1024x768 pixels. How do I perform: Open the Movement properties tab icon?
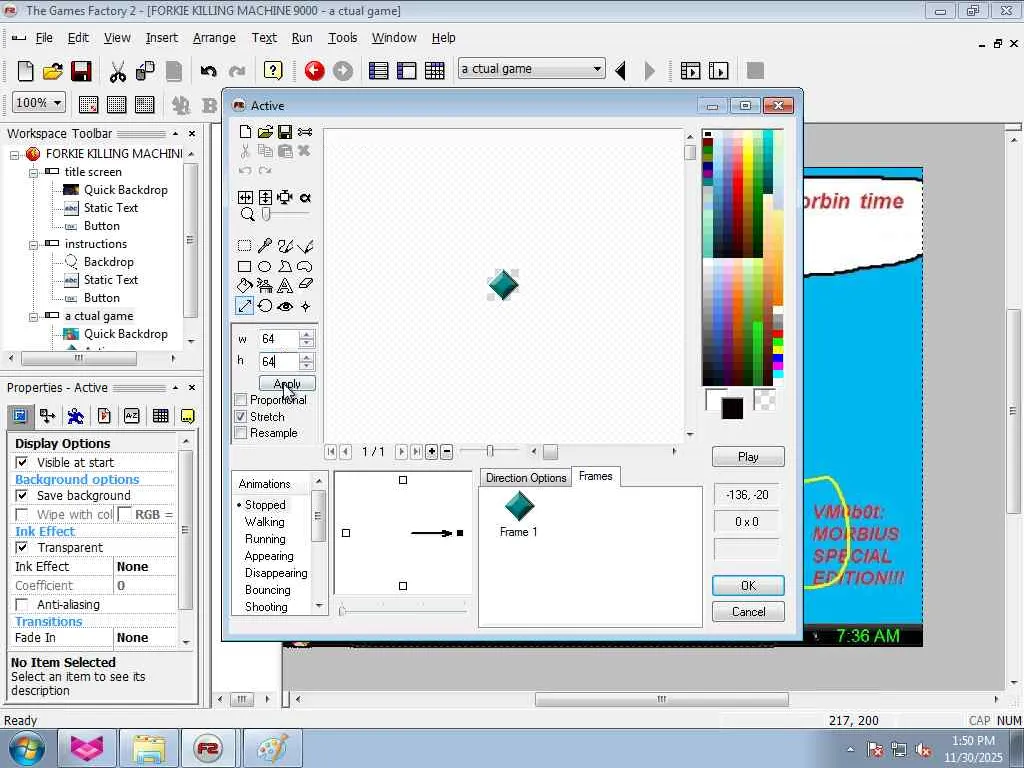click(48, 416)
